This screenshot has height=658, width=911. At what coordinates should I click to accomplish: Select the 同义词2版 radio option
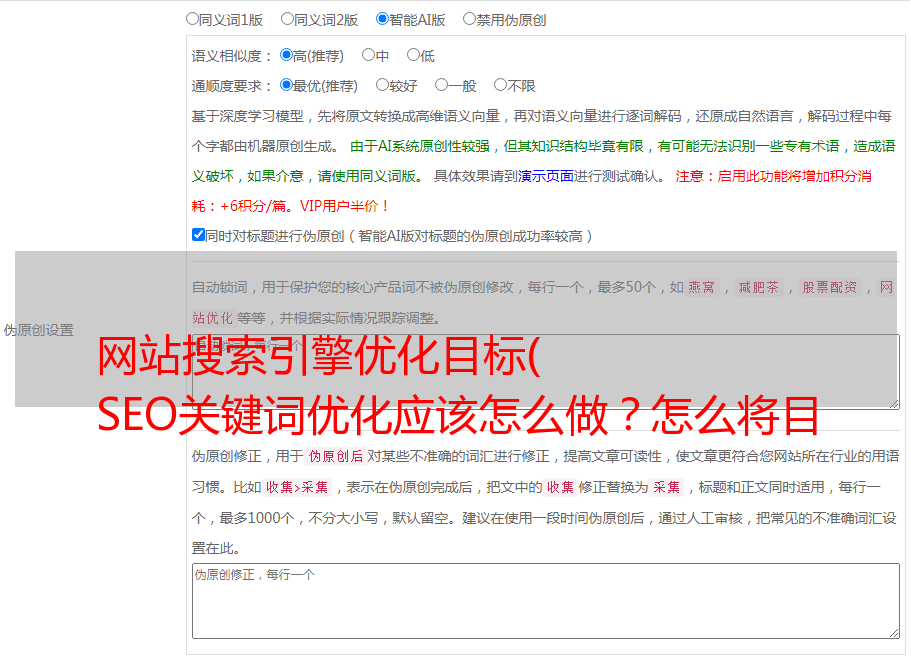287,19
